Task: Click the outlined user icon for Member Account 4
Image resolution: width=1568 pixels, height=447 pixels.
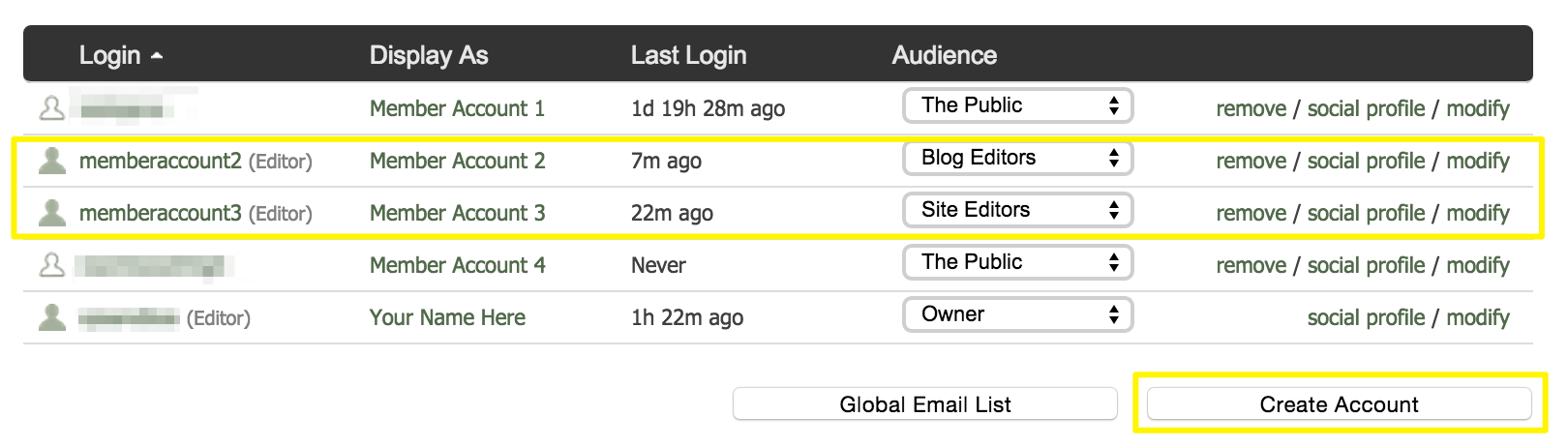Action: (x=52, y=265)
